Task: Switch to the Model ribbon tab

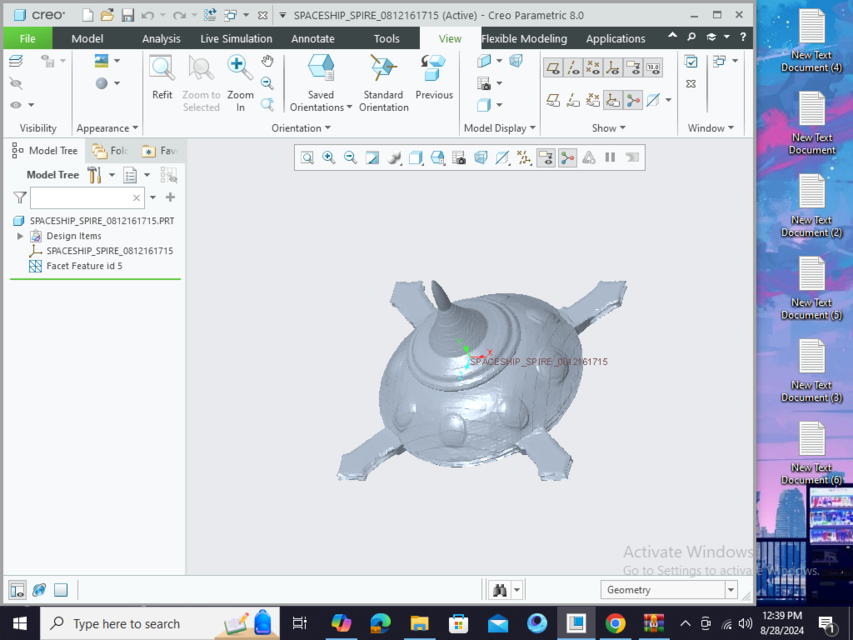Action: pyautogui.click(x=87, y=38)
